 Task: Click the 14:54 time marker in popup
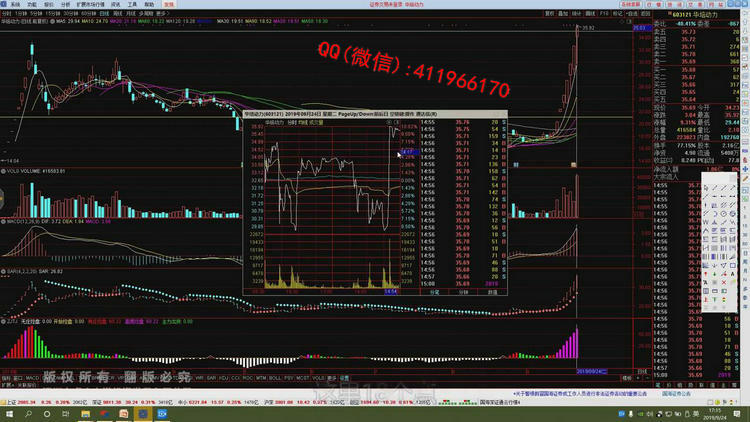point(391,291)
